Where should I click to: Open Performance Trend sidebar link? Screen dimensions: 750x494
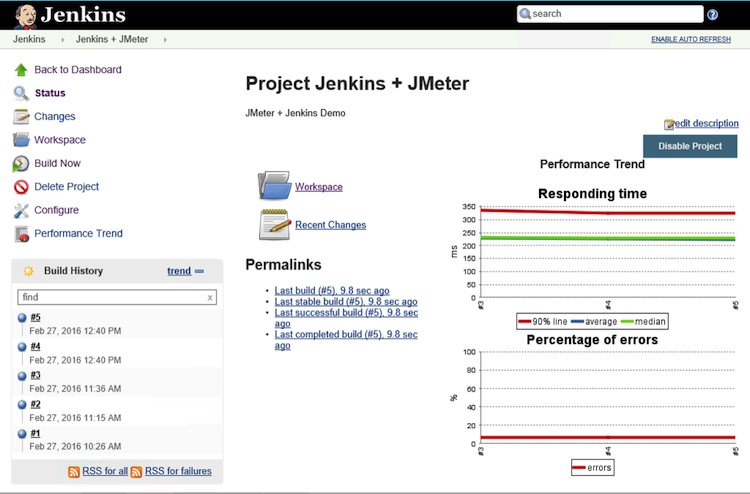(x=78, y=234)
